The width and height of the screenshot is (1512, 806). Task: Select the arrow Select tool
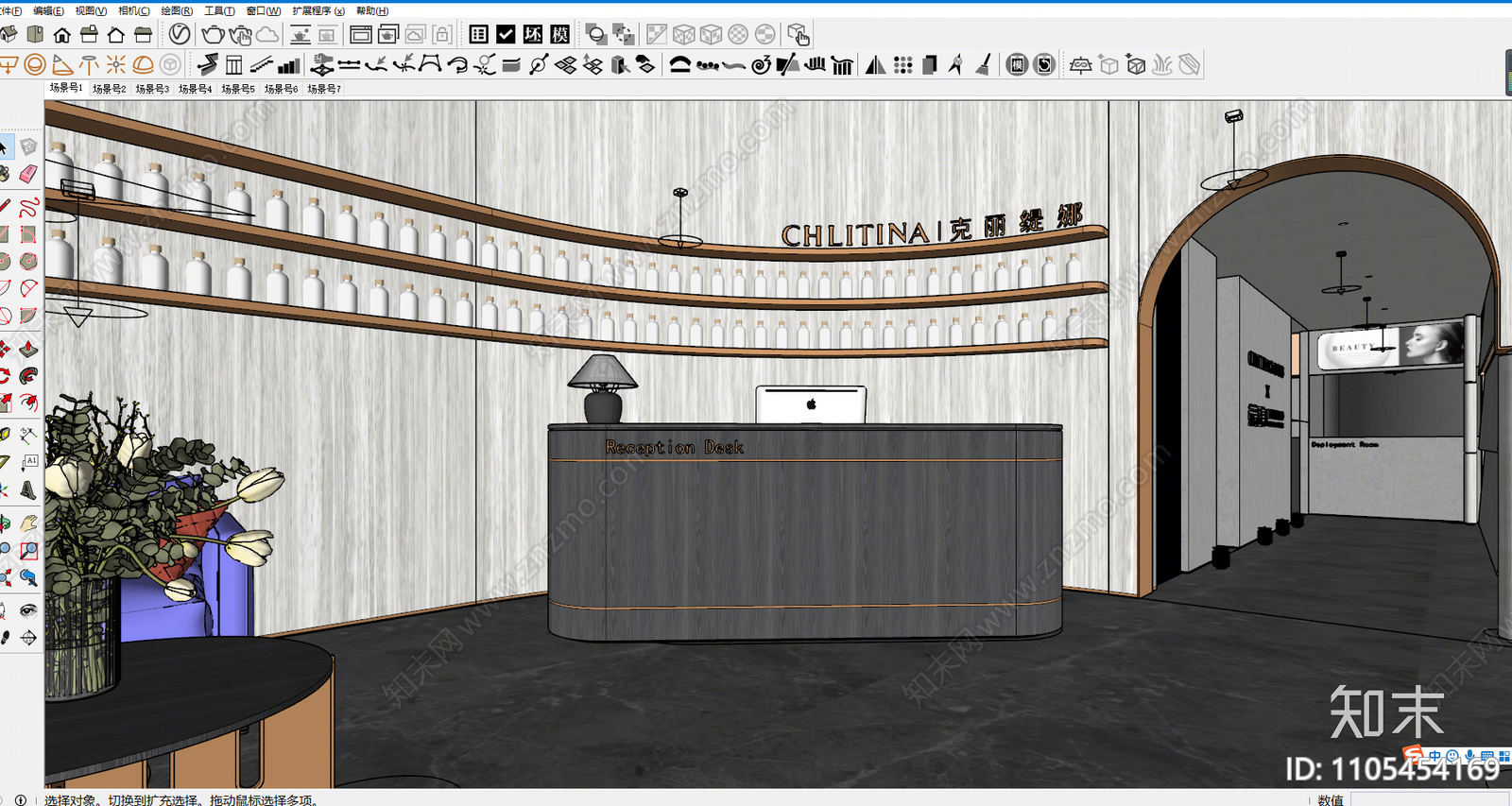(x=4, y=146)
